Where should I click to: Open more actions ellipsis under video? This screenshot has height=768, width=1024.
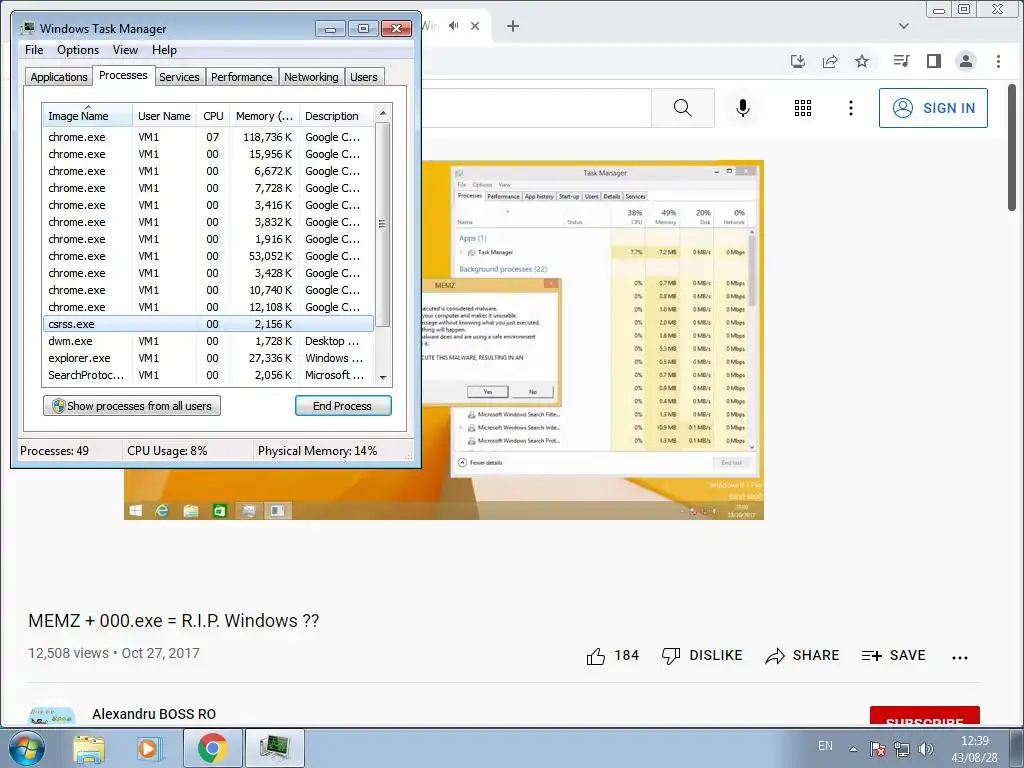pos(960,657)
